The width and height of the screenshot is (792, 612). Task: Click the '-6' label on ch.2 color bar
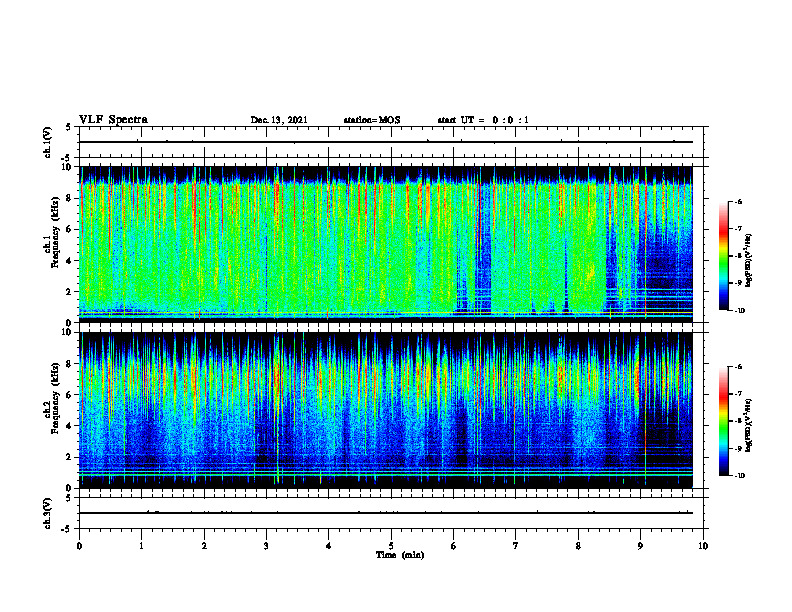point(738,367)
